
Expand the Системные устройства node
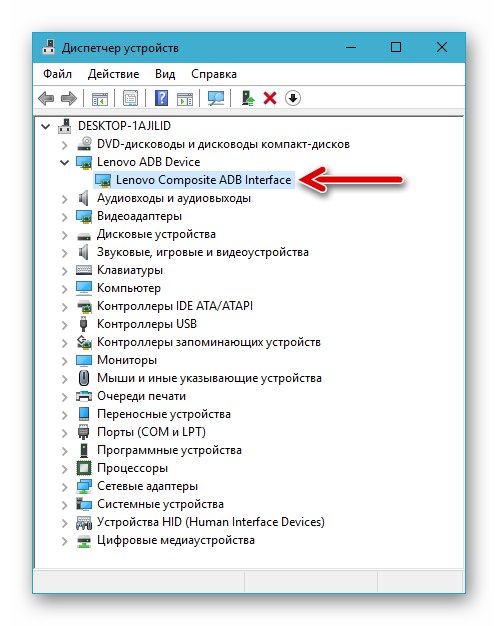(x=65, y=505)
